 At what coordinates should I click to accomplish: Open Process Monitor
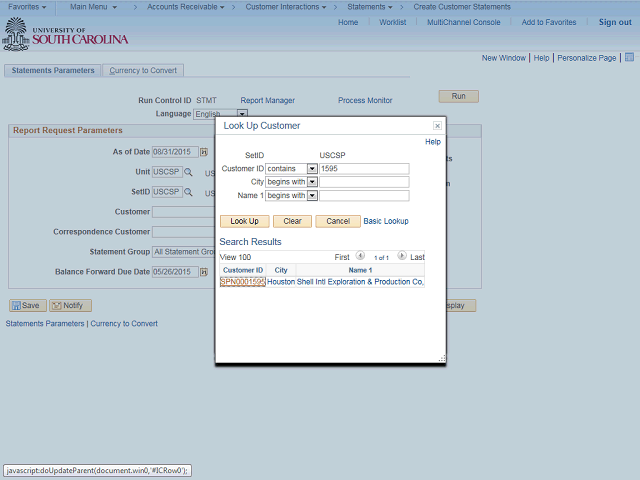365,100
